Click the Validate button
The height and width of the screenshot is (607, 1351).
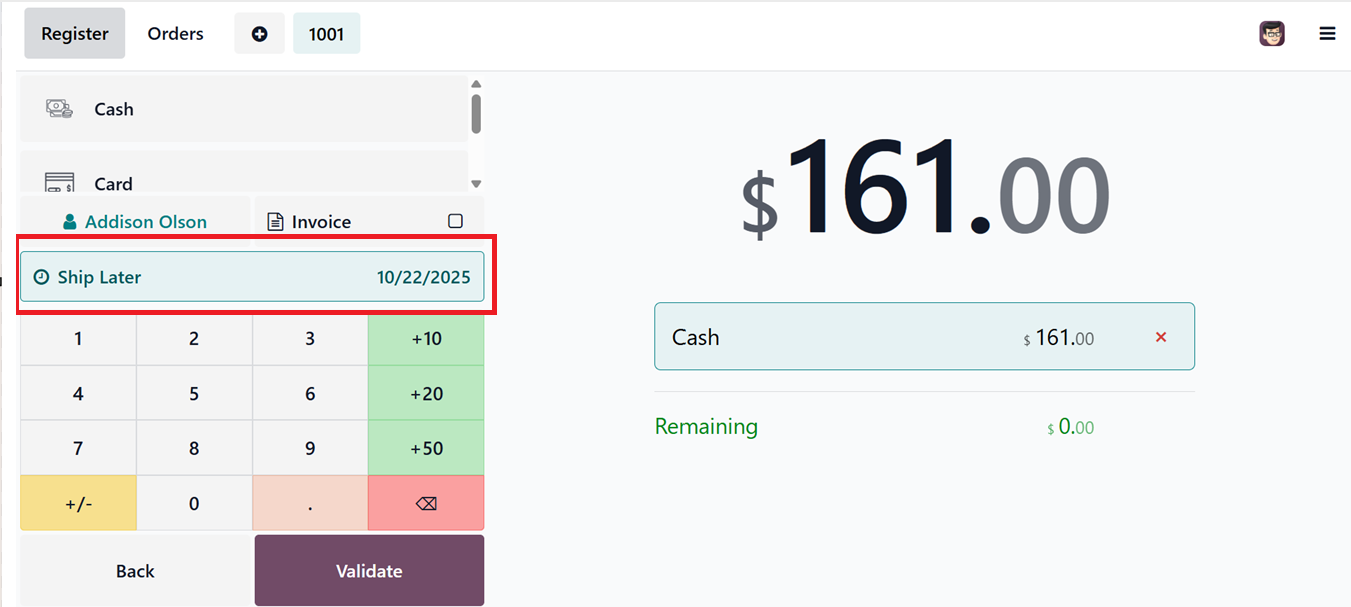tap(369, 571)
